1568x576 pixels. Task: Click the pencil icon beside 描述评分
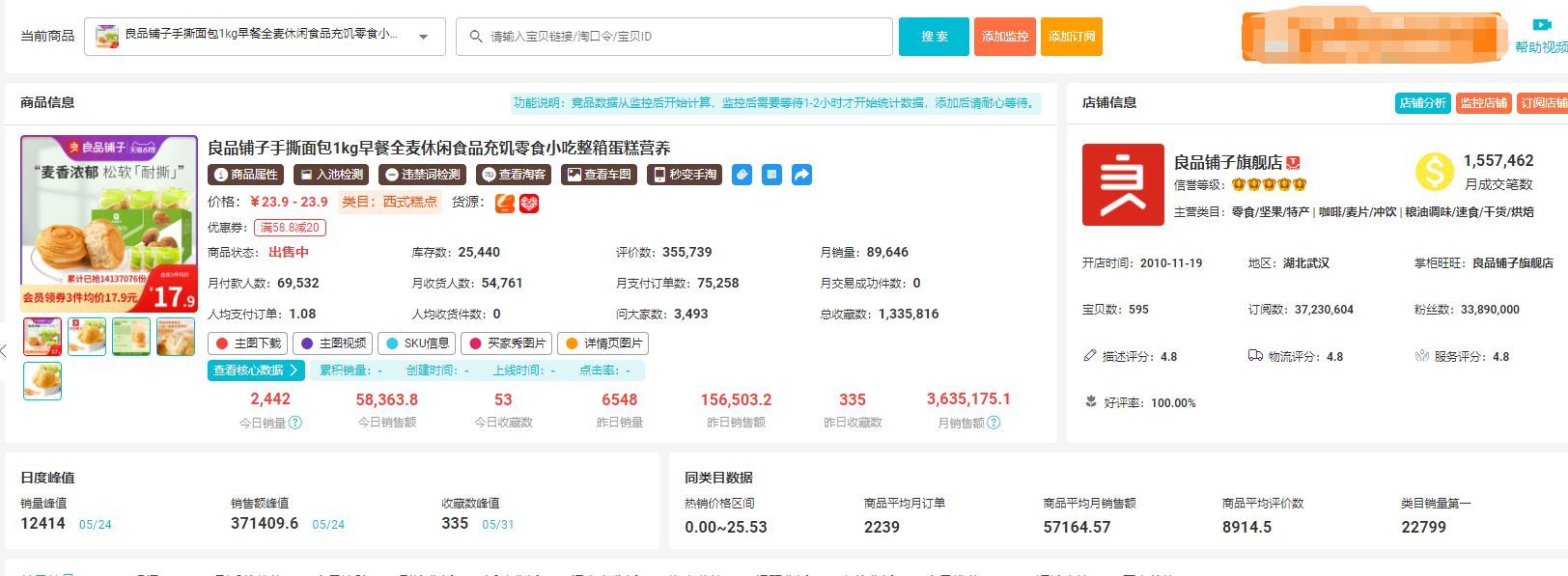pyautogui.click(x=1090, y=356)
